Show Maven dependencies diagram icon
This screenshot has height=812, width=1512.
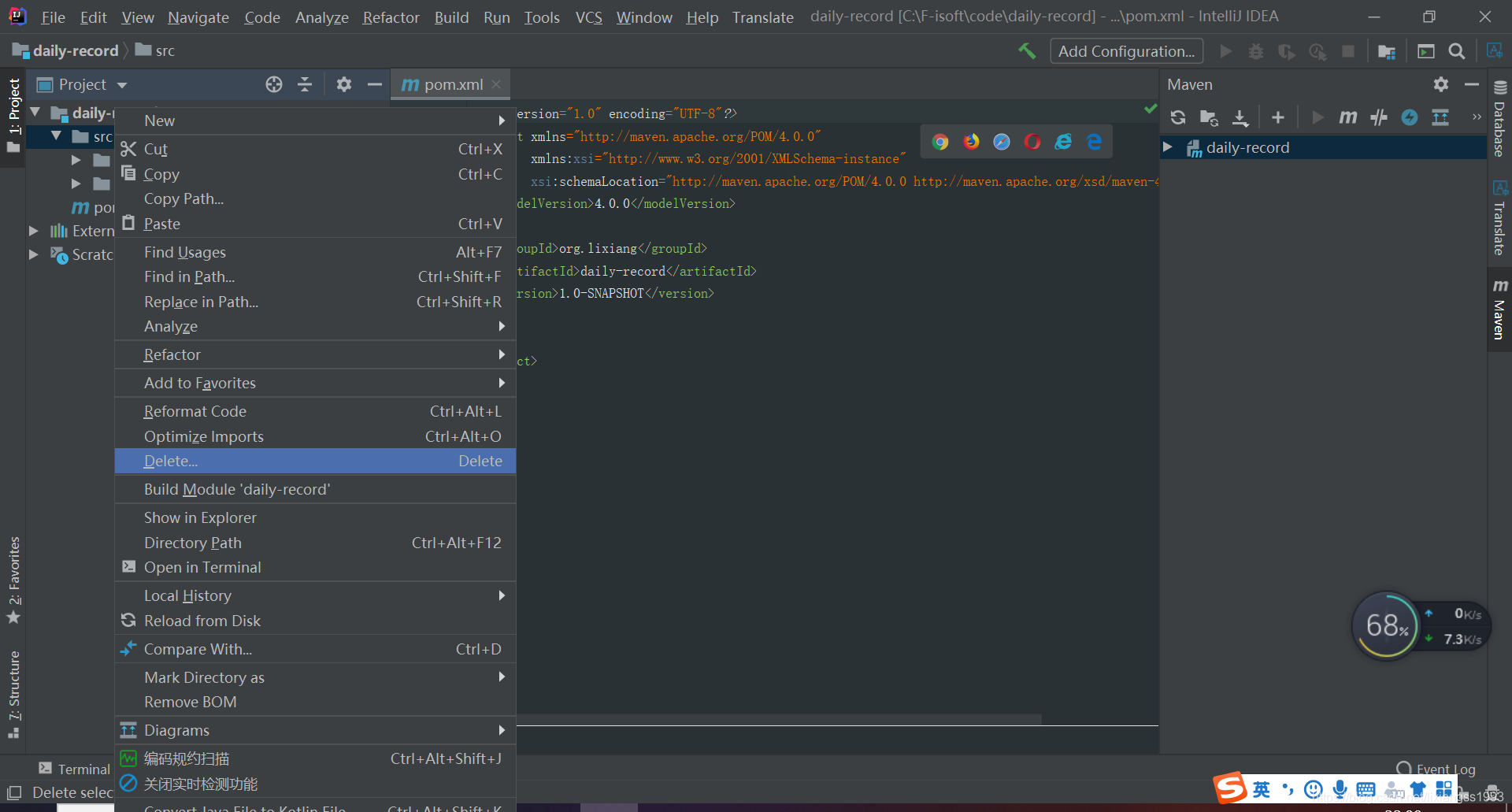(1440, 117)
